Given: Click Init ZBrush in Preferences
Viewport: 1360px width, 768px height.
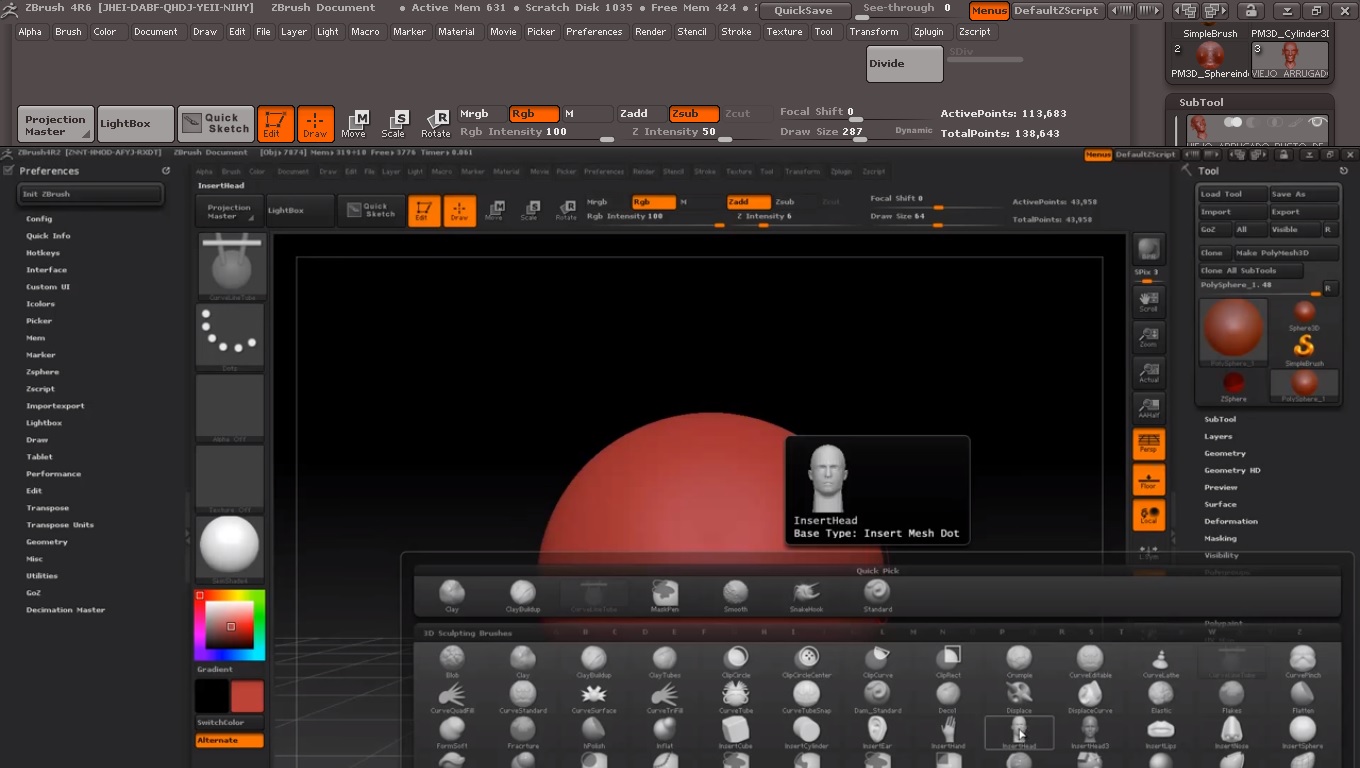Looking at the screenshot, I should 90,194.
